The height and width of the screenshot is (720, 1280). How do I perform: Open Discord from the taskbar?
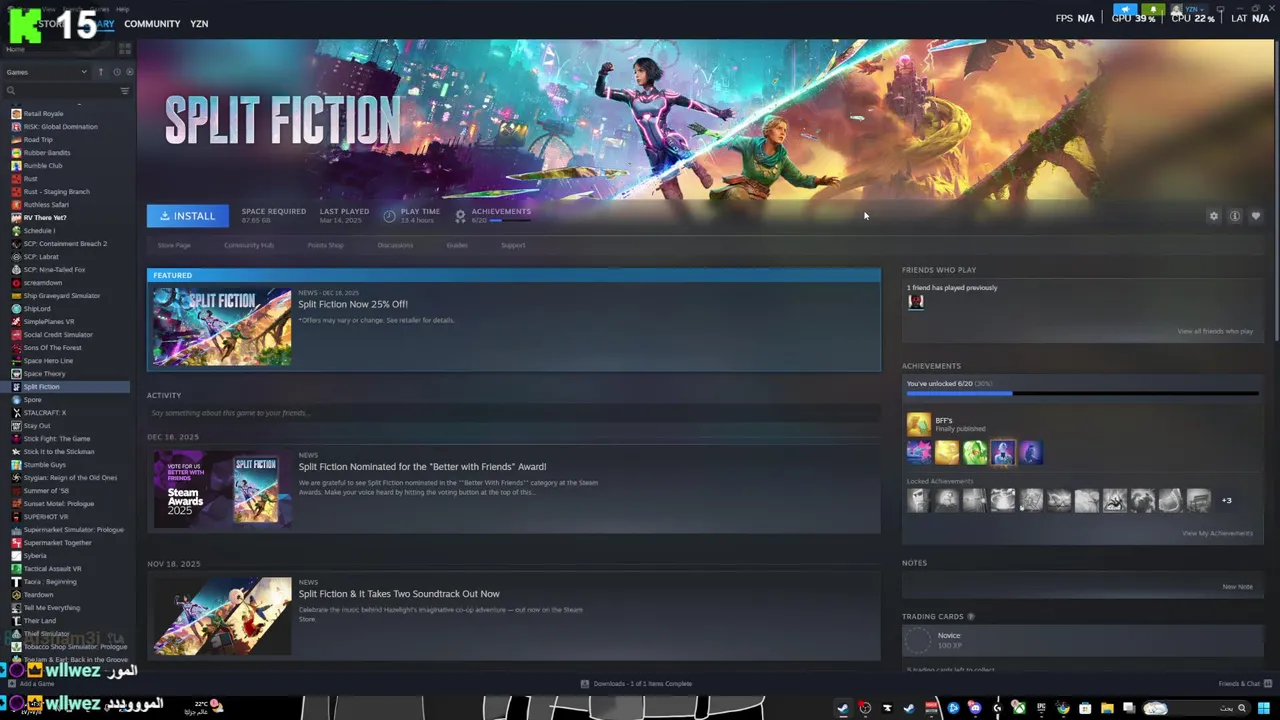(x=975, y=709)
